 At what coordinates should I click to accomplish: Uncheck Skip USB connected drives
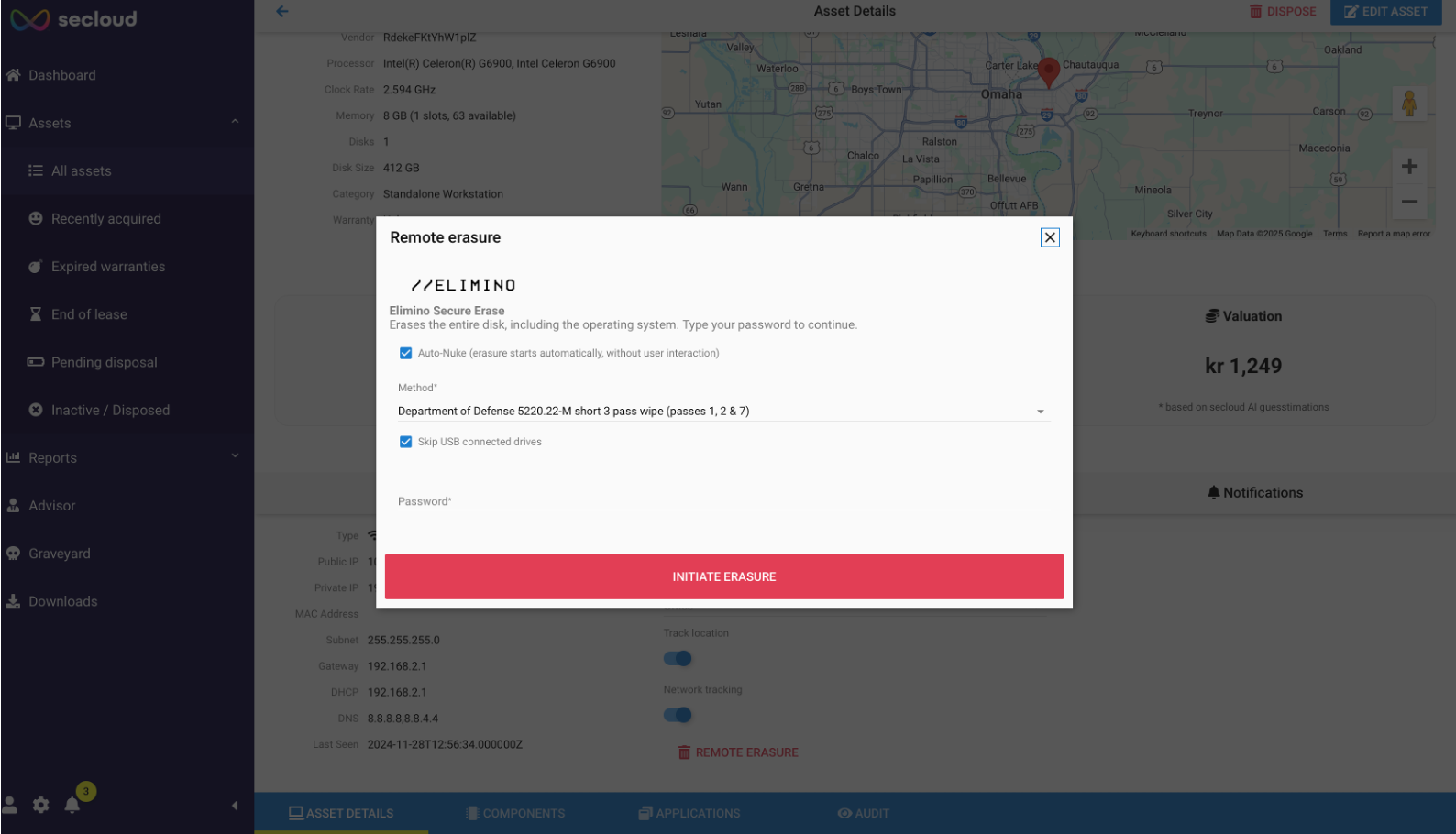(405, 443)
